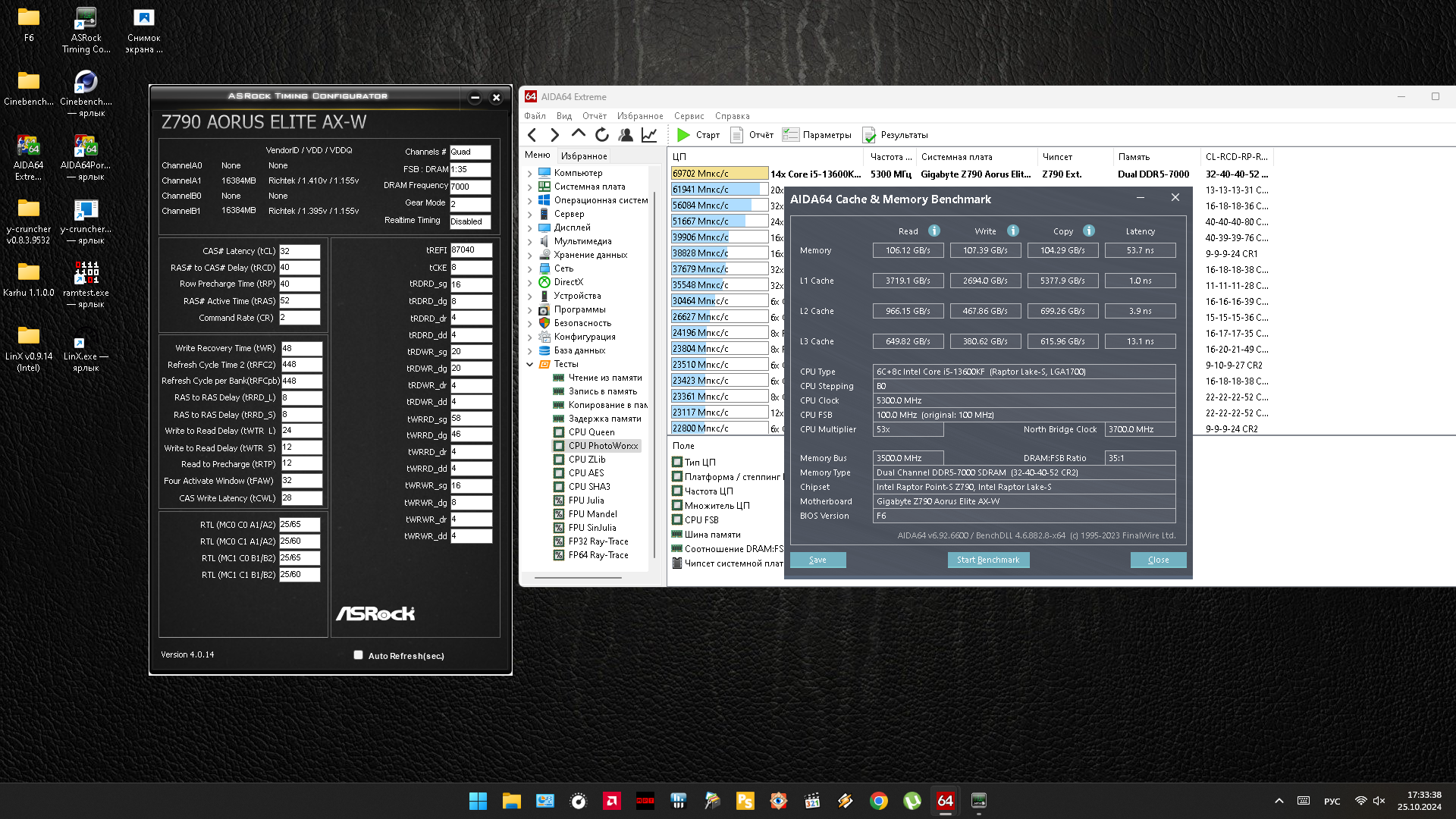Collapse the Tests tree node

pos(529,364)
